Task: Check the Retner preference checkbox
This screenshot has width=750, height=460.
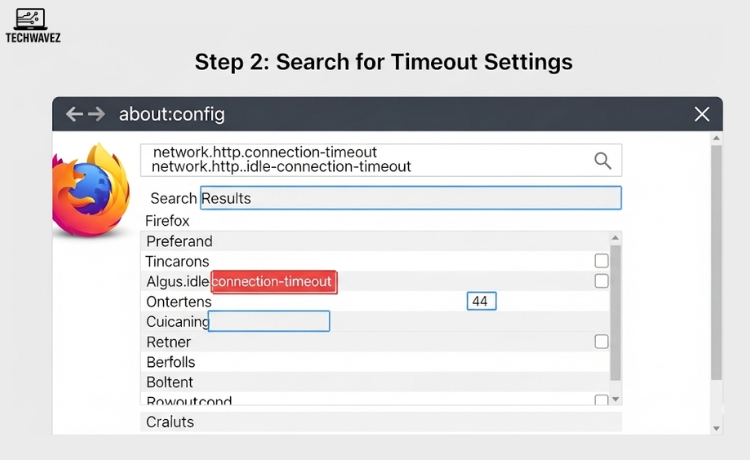Action: click(601, 341)
